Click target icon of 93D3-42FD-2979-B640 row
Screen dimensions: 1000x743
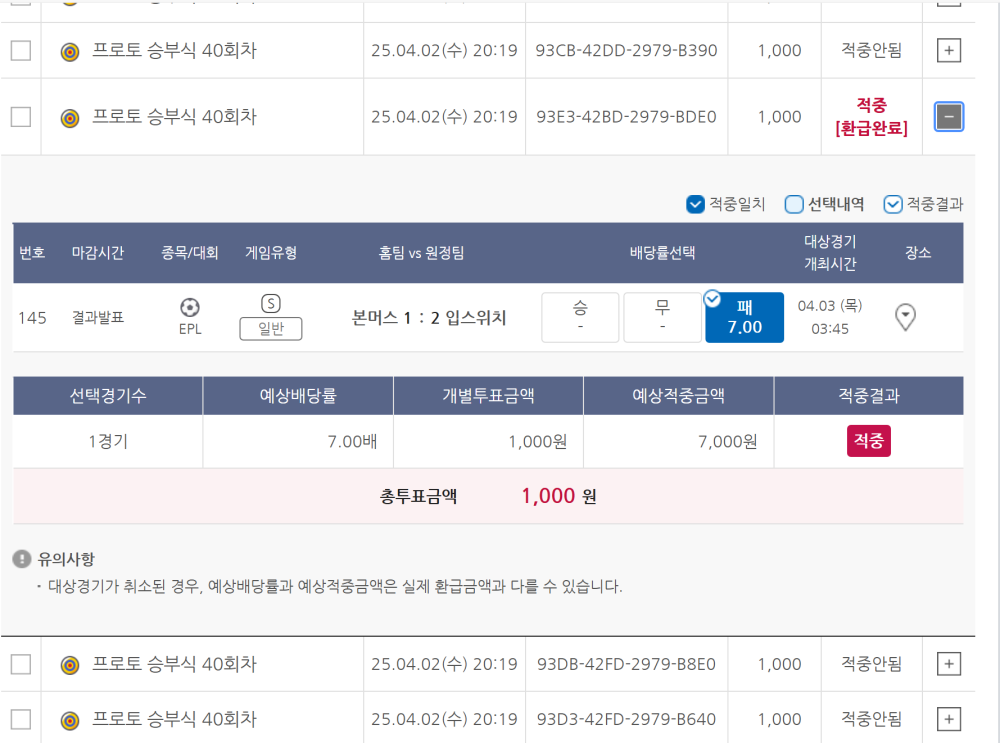point(70,720)
